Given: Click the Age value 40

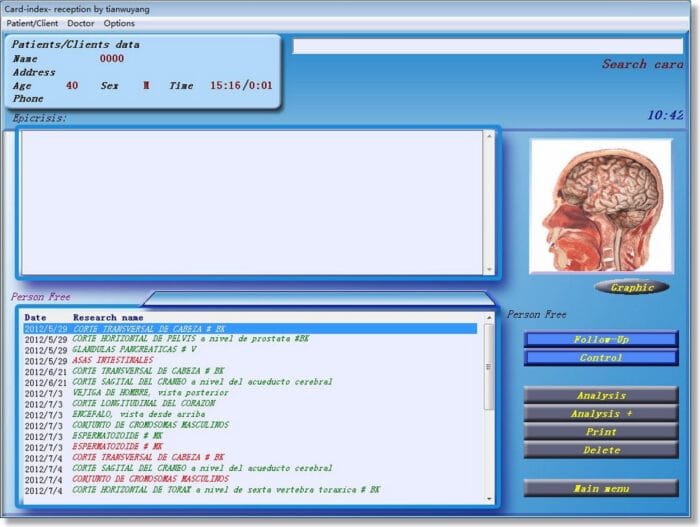Looking at the screenshot, I should [x=72, y=85].
